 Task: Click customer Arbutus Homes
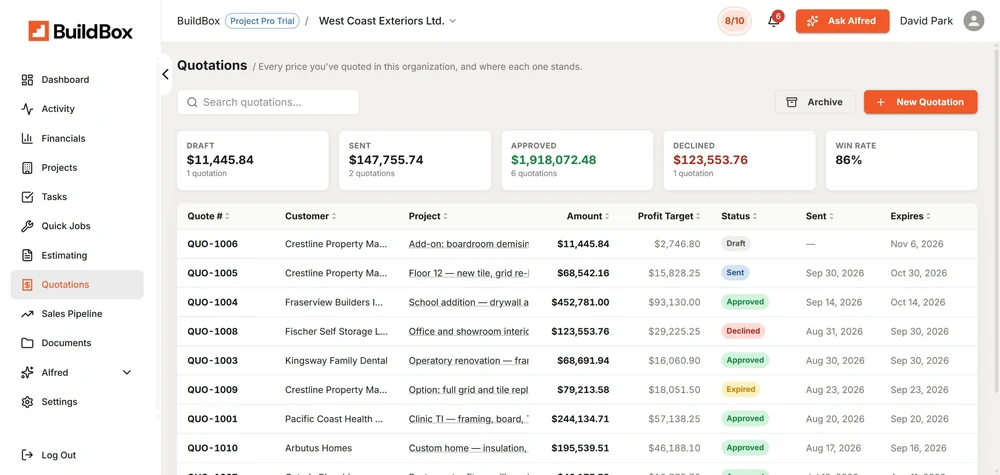tap(318, 448)
